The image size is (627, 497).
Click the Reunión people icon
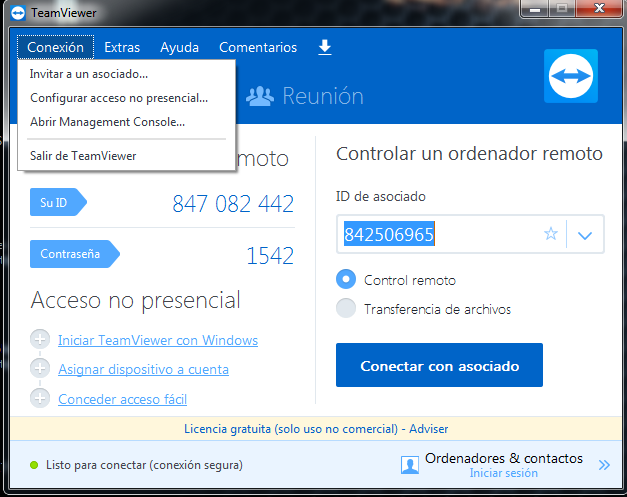click(260, 96)
